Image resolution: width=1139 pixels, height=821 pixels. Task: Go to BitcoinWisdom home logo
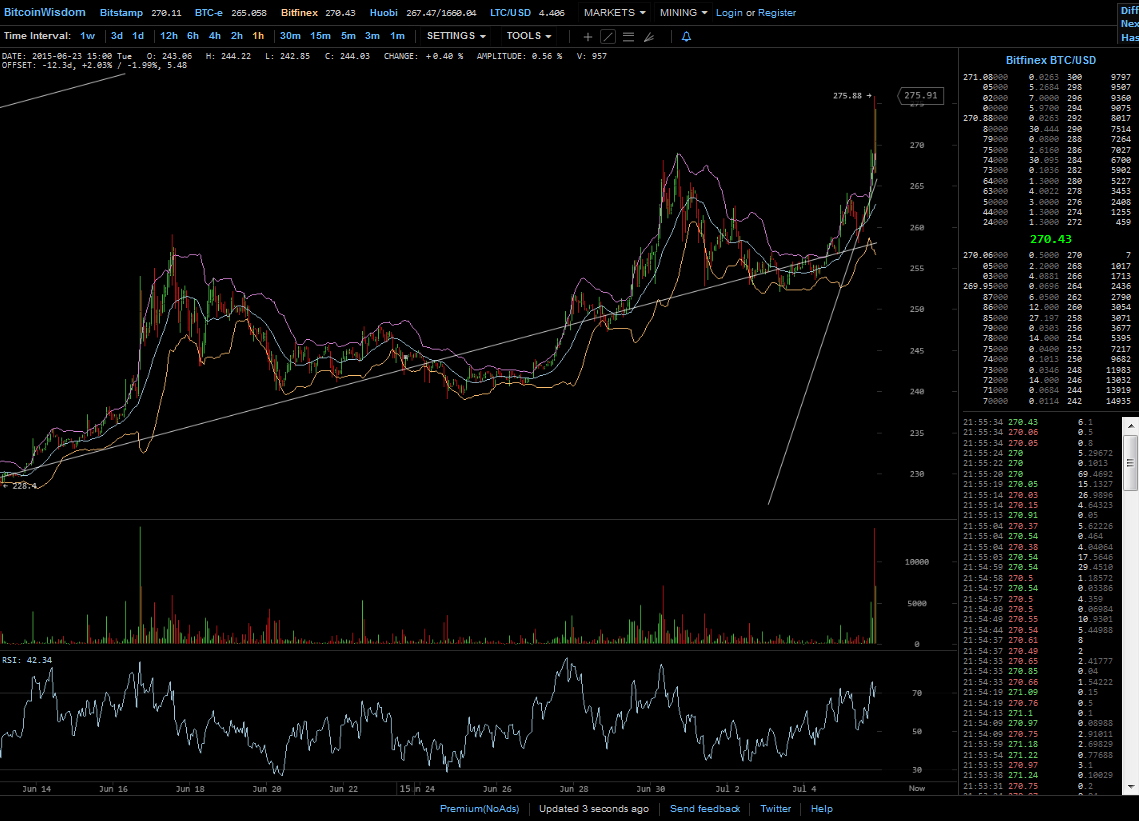(44, 12)
